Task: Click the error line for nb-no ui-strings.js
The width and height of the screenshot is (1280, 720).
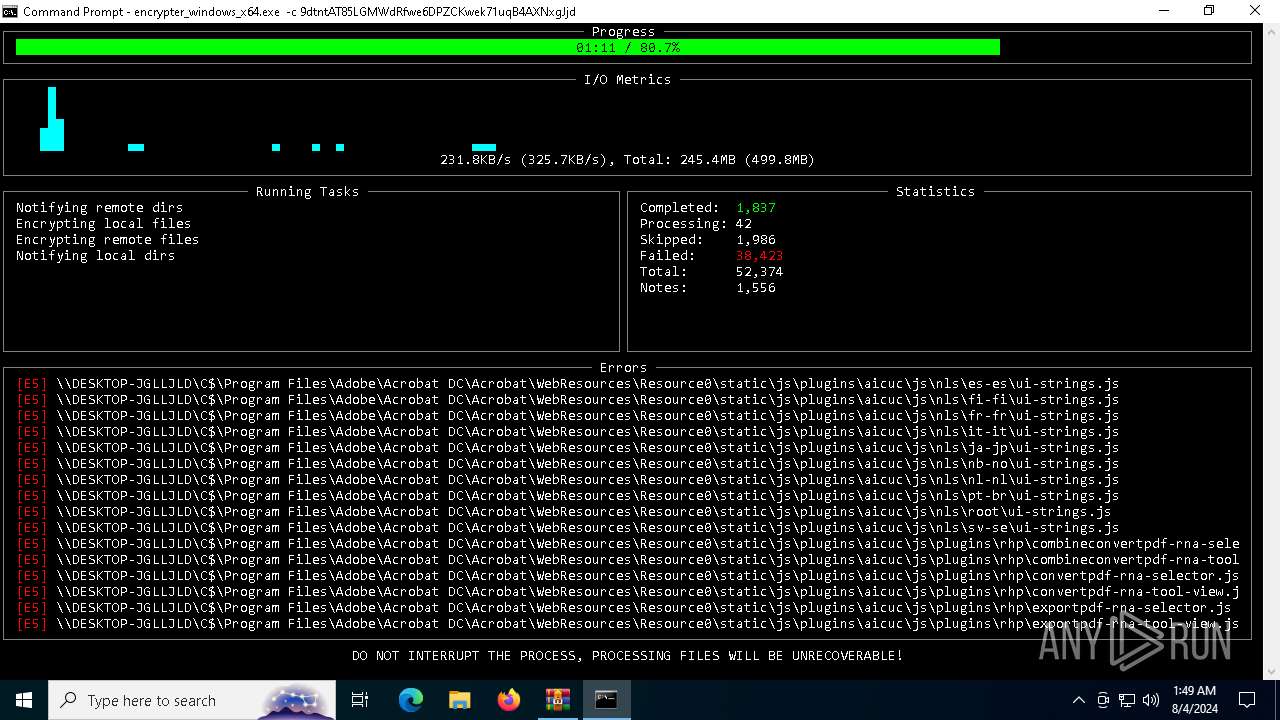Action: coord(568,463)
